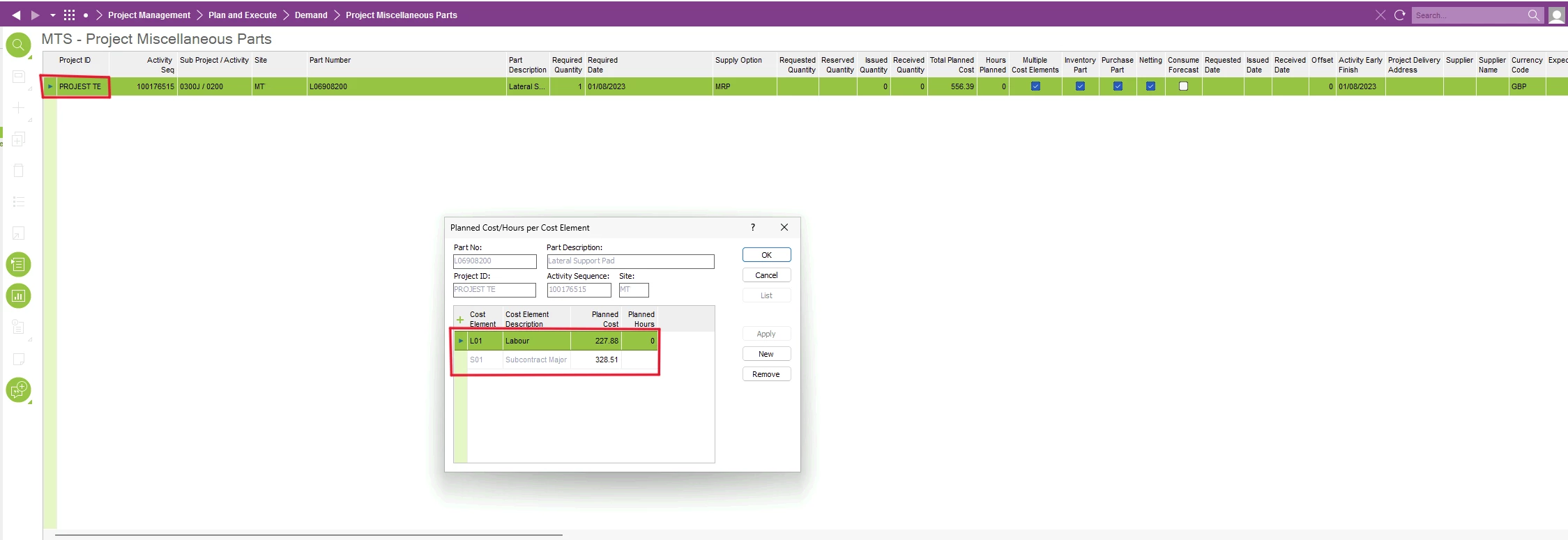Click the Duplicate record icon
The width and height of the screenshot is (1568, 540).
click(x=19, y=139)
